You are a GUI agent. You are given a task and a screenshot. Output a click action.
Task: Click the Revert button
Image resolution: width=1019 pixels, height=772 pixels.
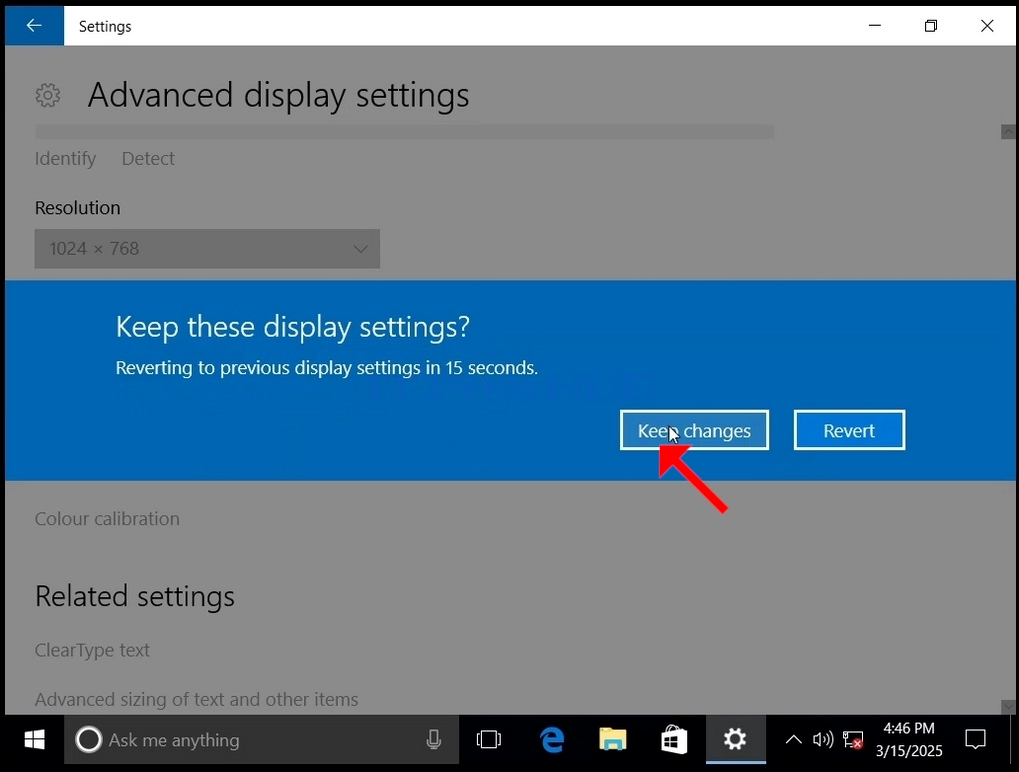tap(849, 430)
